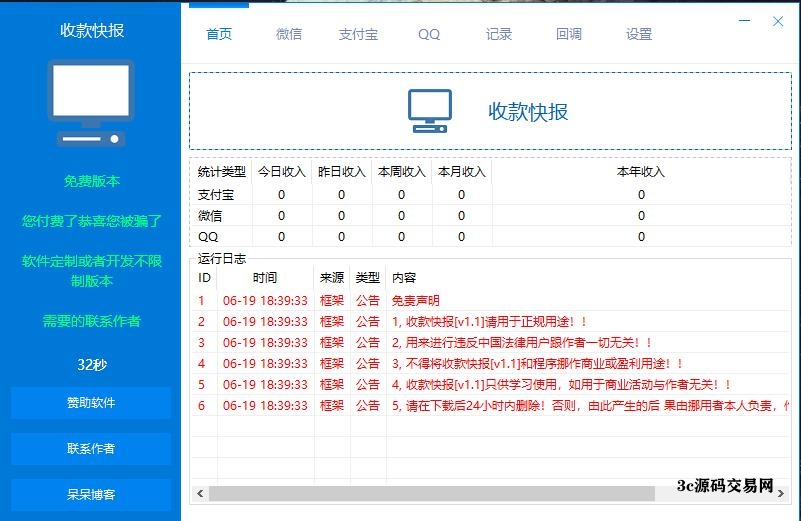Switch to the 支付宝 tab

358,34
